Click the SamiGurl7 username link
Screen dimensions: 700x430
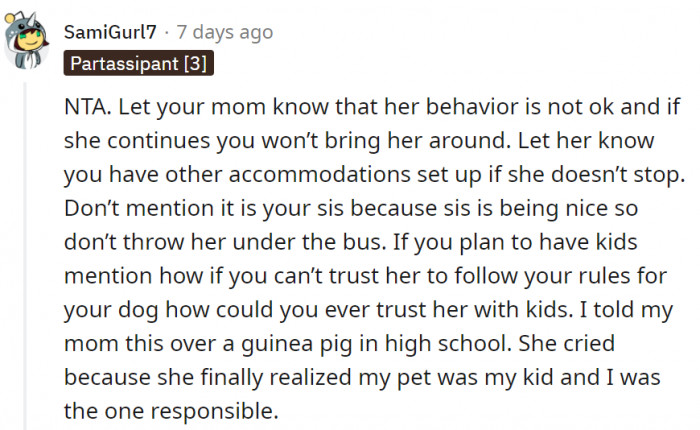point(110,32)
